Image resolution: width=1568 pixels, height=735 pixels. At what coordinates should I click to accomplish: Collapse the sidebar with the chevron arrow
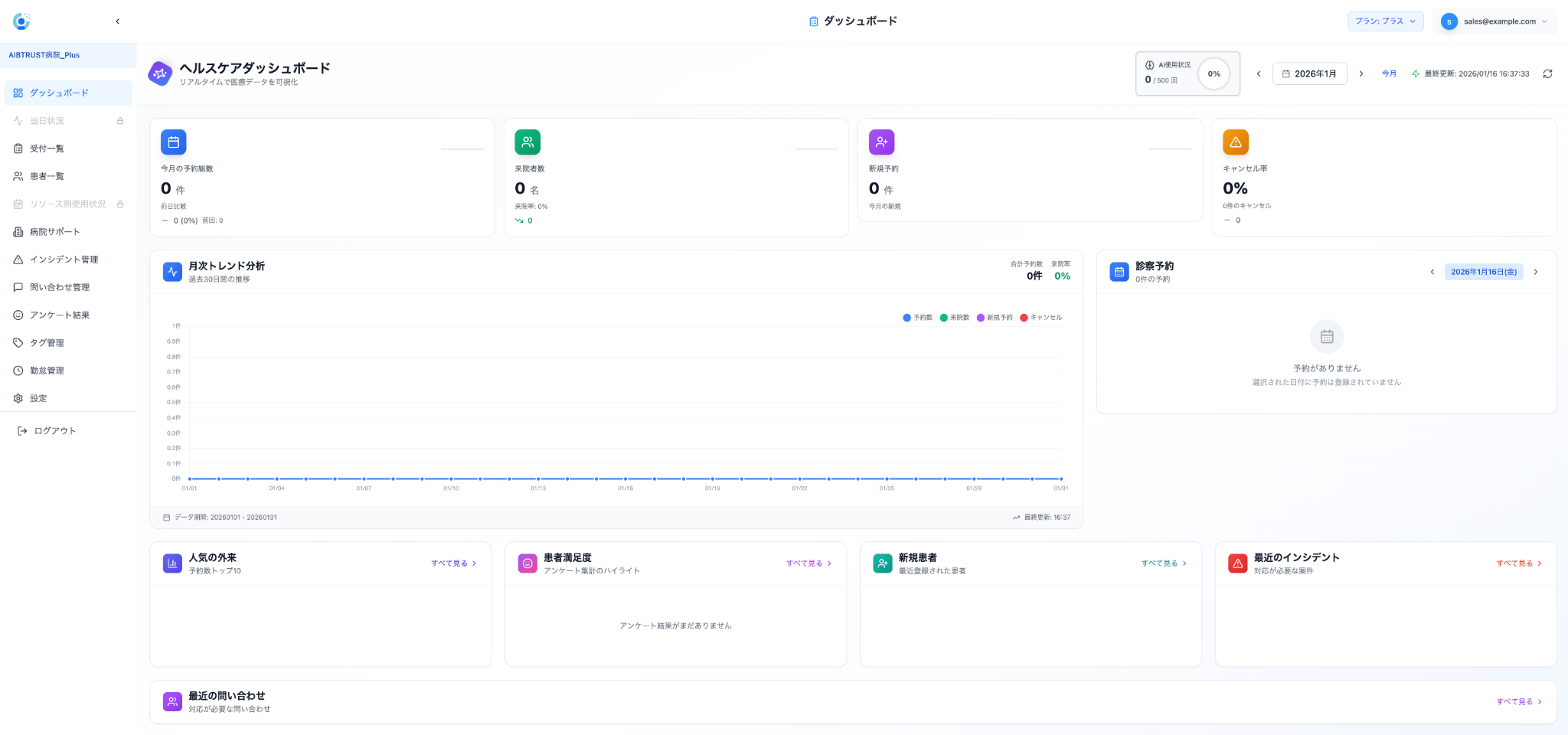tap(117, 21)
